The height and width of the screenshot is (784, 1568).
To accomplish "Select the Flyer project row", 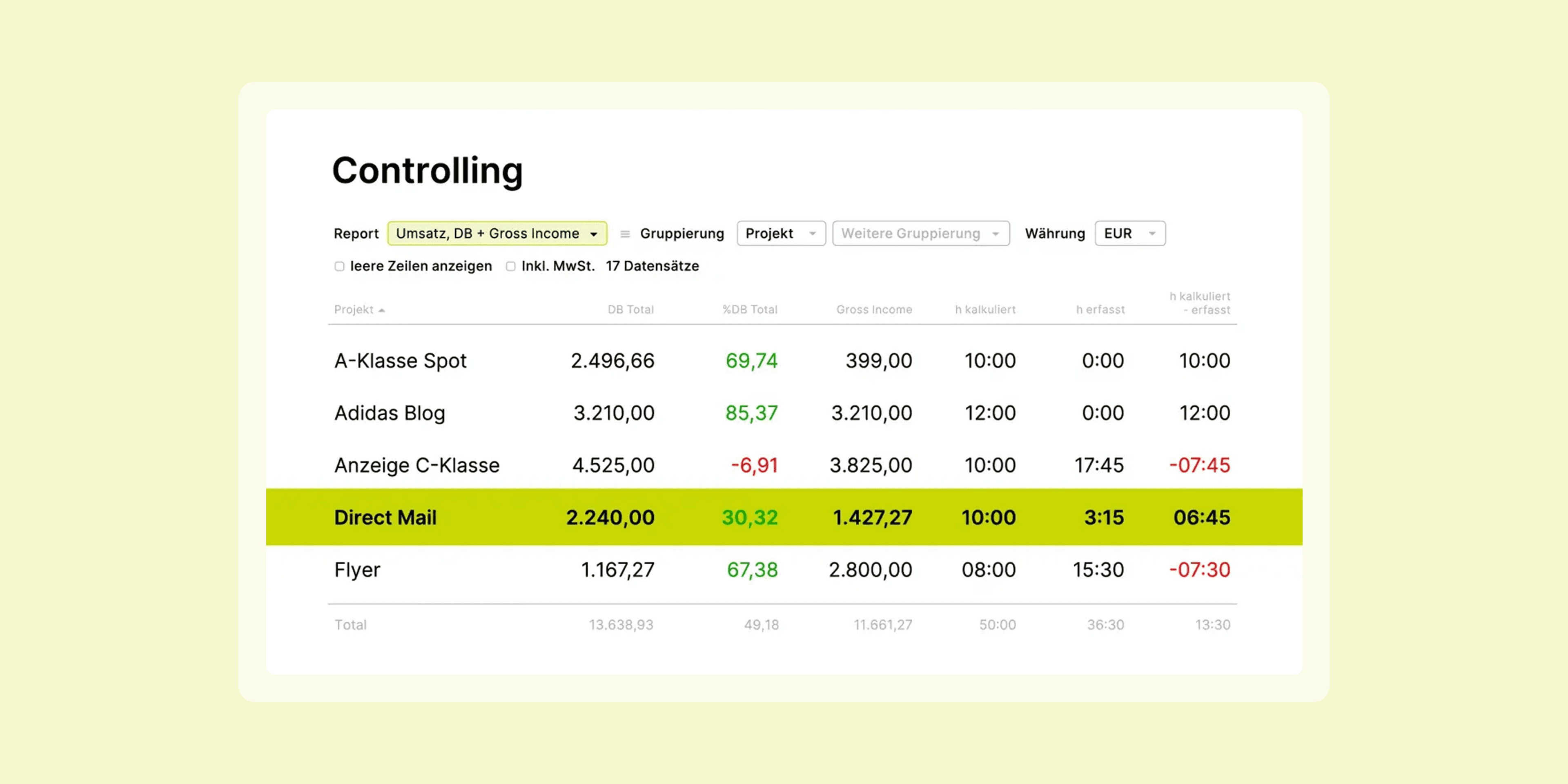I will click(x=357, y=570).
